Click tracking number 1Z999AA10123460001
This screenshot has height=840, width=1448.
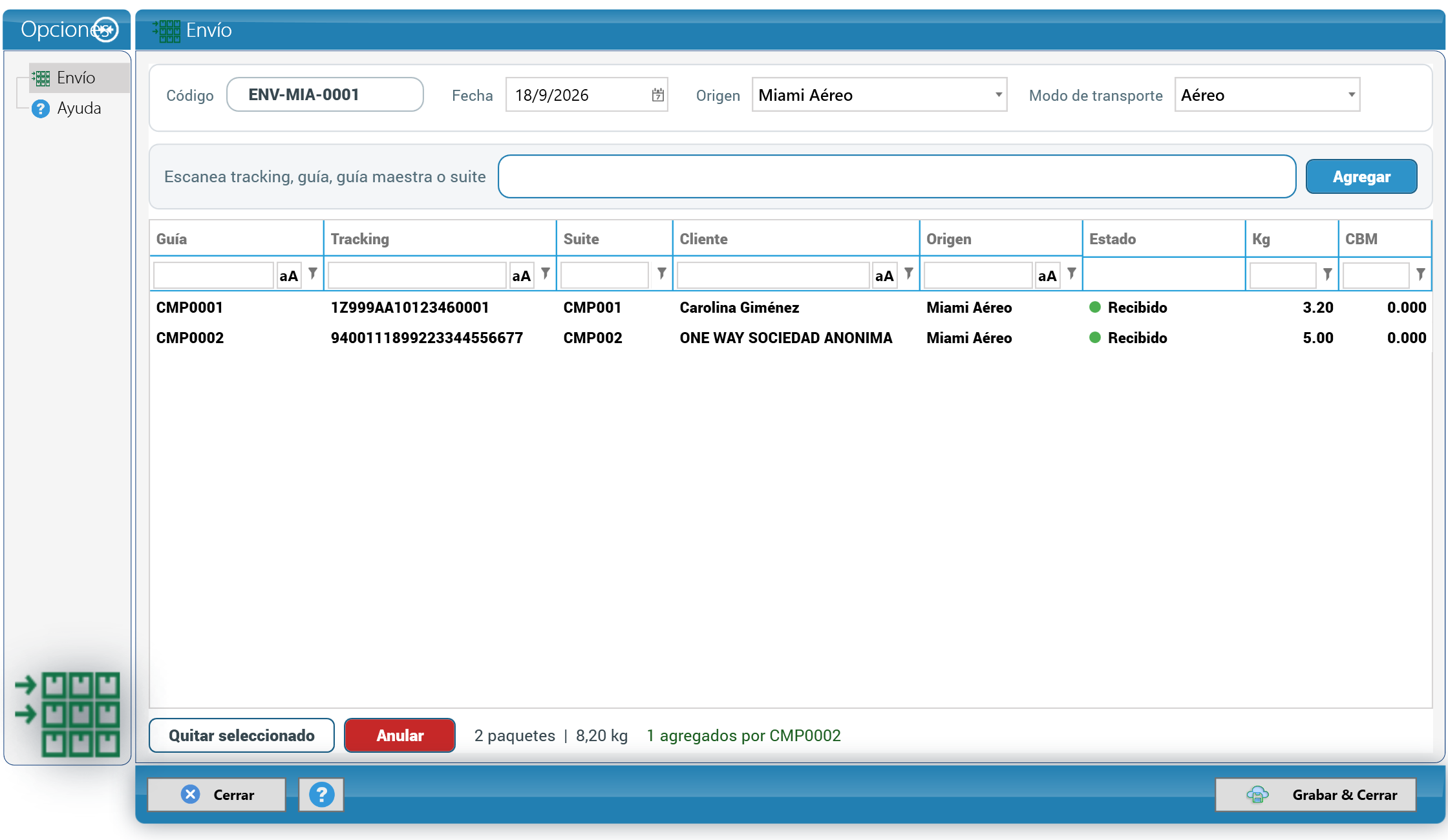(x=410, y=308)
